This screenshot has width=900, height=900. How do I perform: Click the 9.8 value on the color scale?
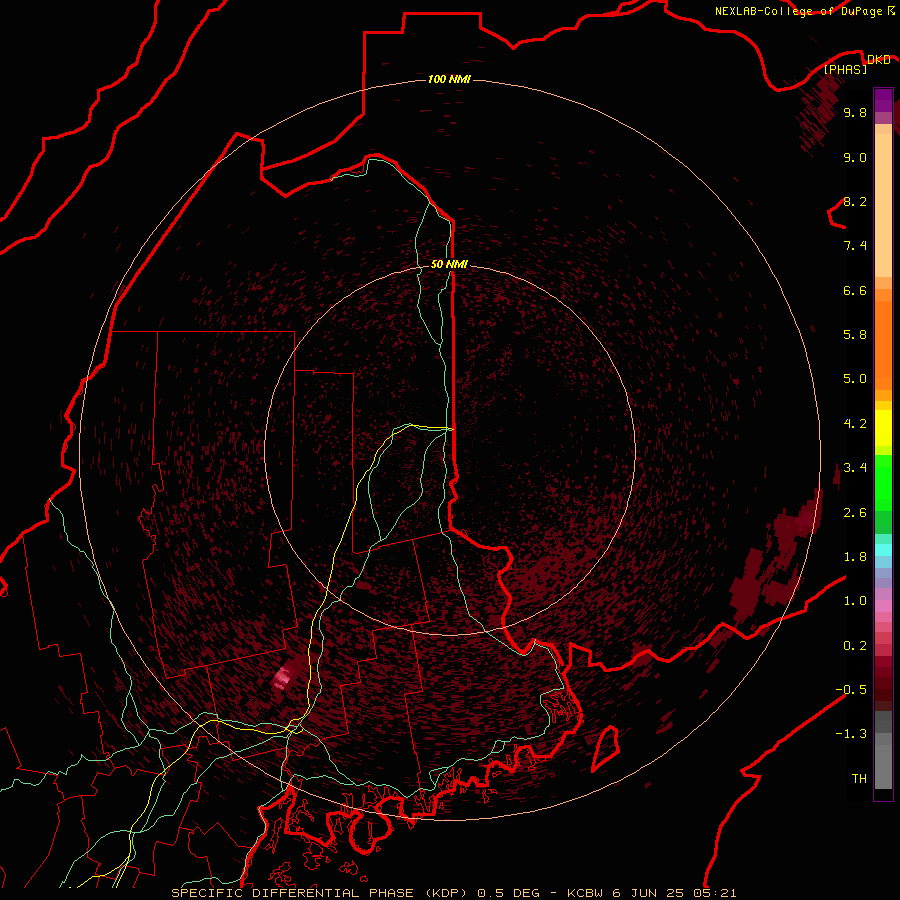pyautogui.click(x=855, y=112)
